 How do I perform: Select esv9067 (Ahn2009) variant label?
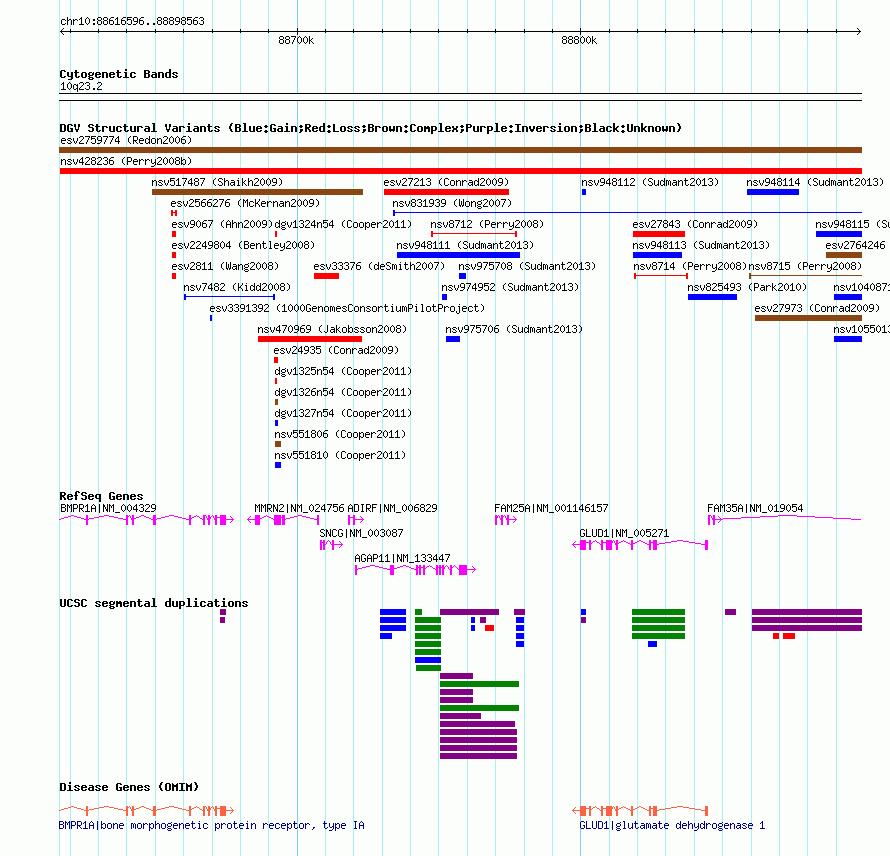click(222, 224)
